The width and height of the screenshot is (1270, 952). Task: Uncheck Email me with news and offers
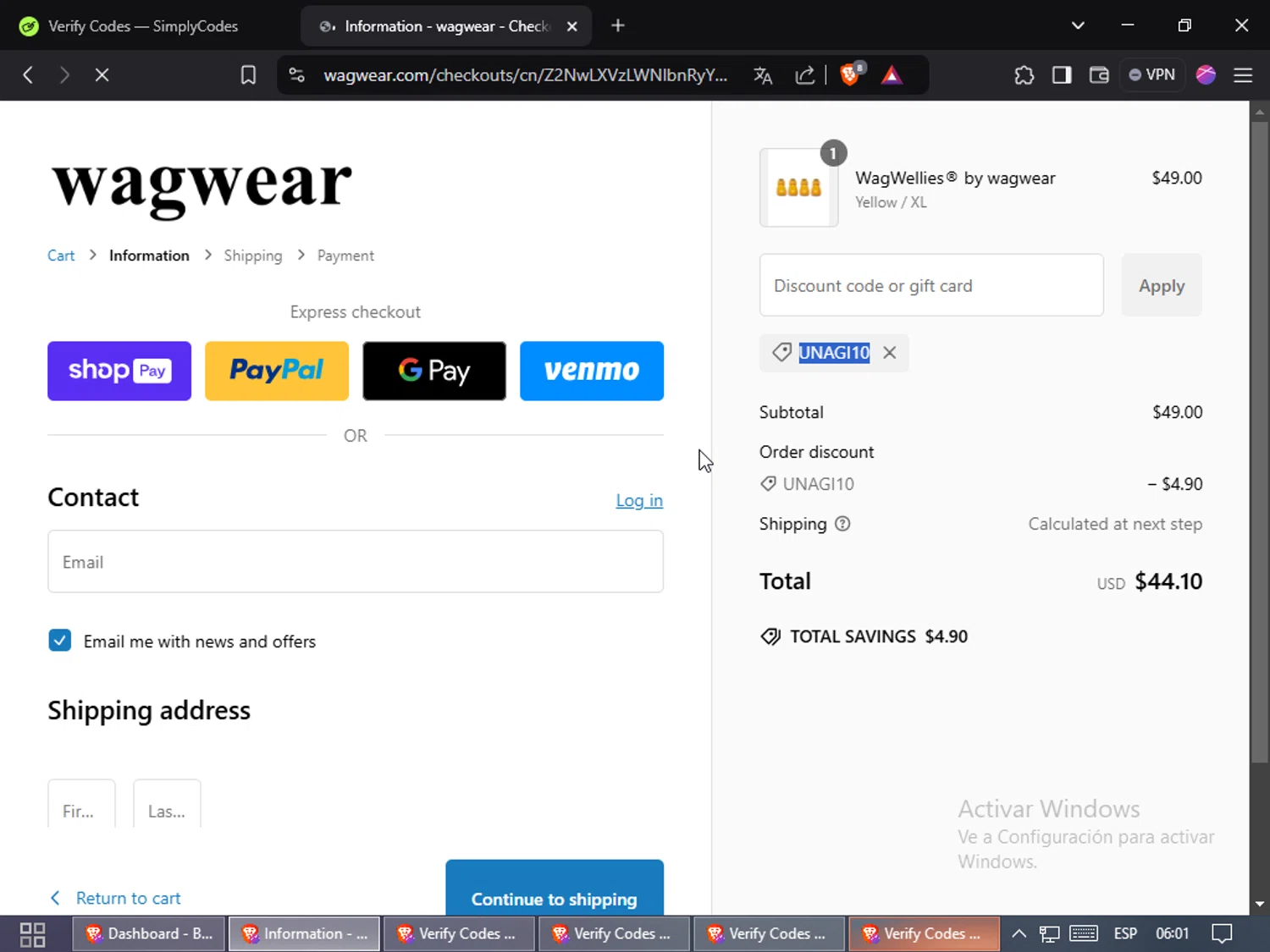tap(60, 641)
